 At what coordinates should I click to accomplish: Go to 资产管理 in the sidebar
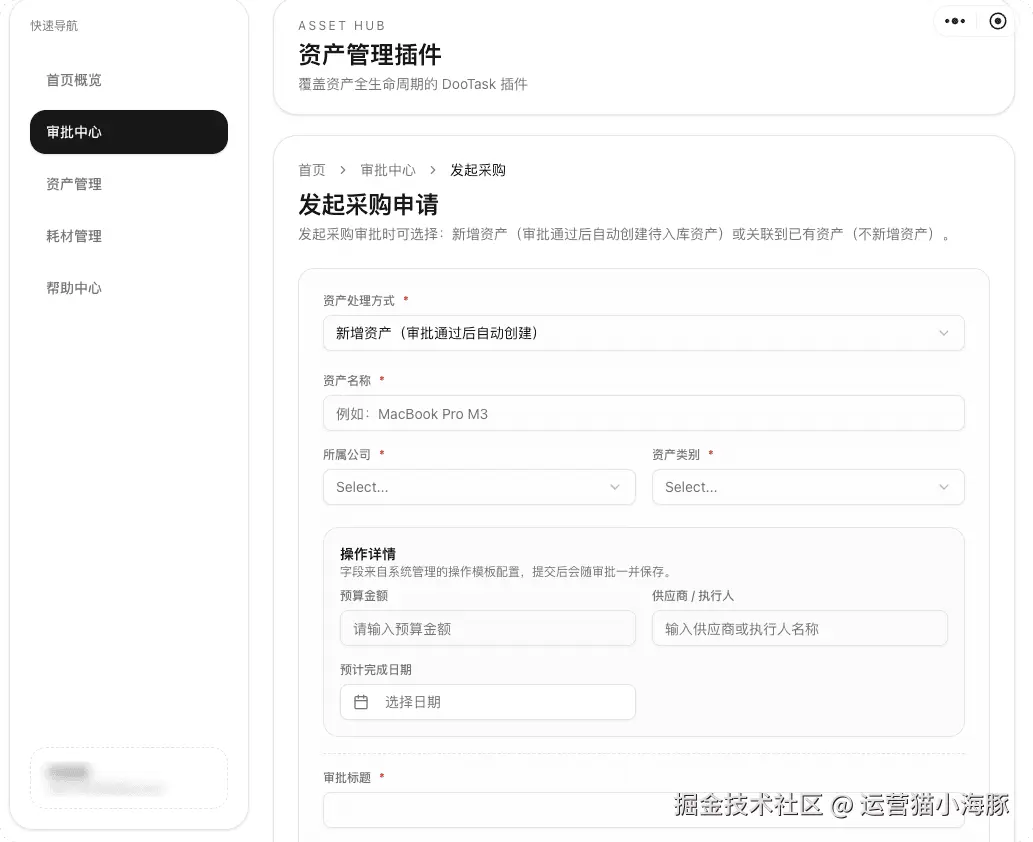click(128, 184)
